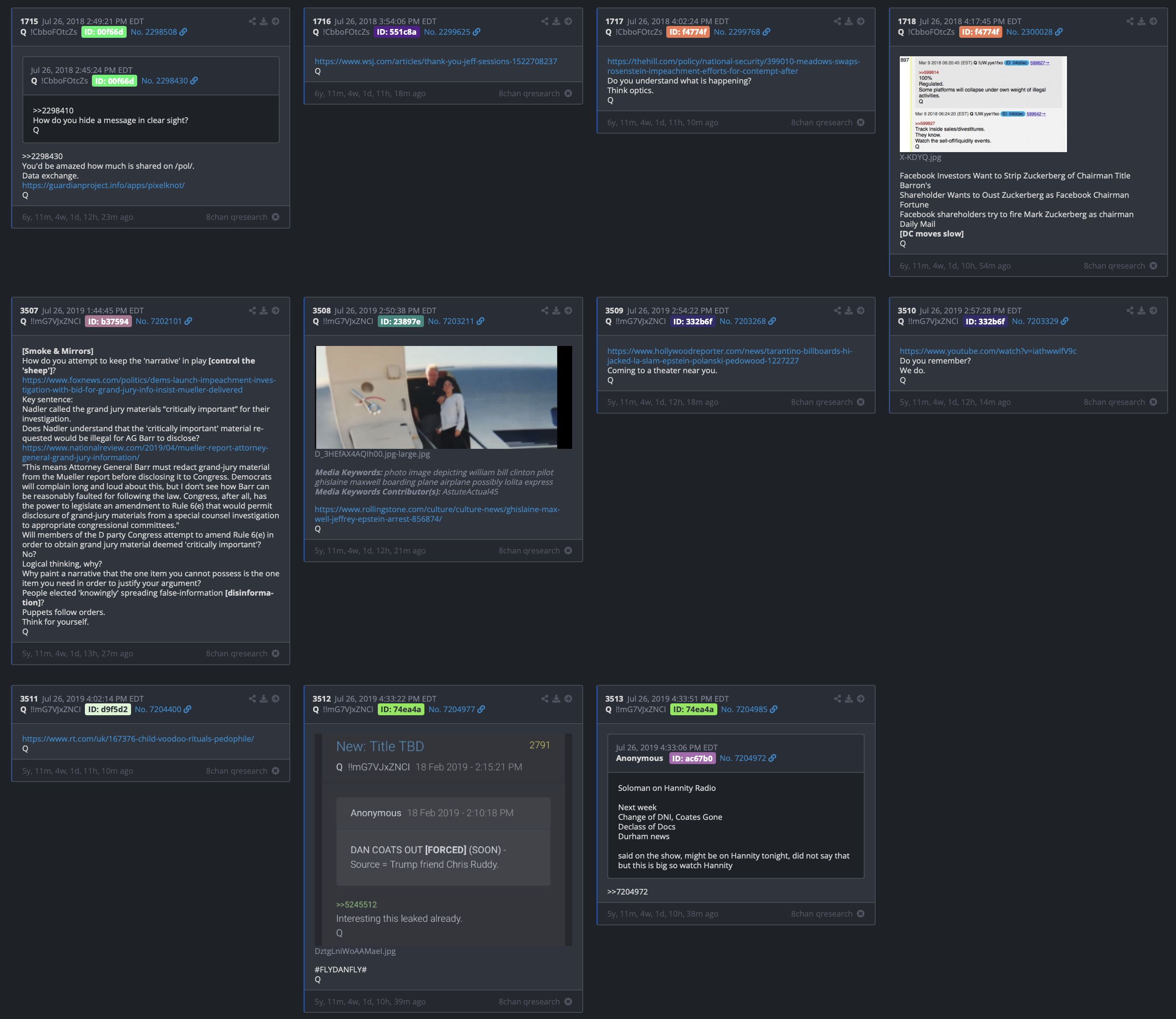Click the share icon on post 1718
The width and height of the screenshot is (1176, 1019).
coord(1129,22)
